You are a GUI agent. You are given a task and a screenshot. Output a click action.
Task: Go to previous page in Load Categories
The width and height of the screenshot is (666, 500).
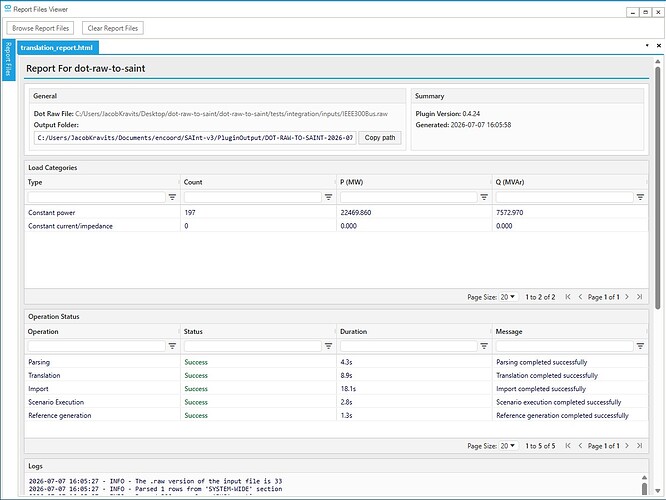coord(580,297)
